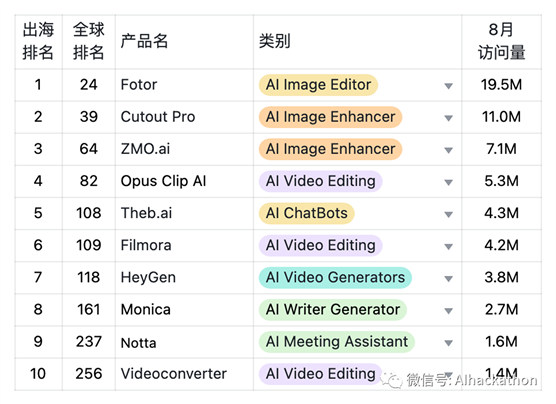The width and height of the screenshot is (556, 404).
Task: Open the dropdown arrow in Fotor row
Action: 449,86
